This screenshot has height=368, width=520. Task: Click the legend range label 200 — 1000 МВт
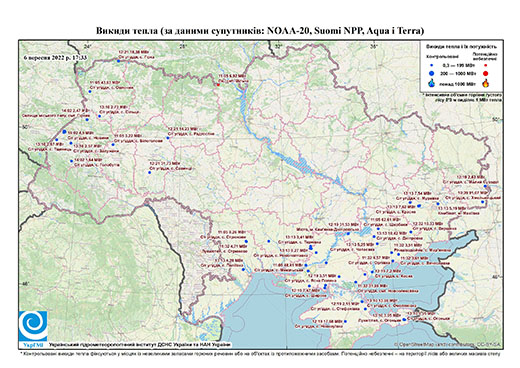(x=457, y=74)
